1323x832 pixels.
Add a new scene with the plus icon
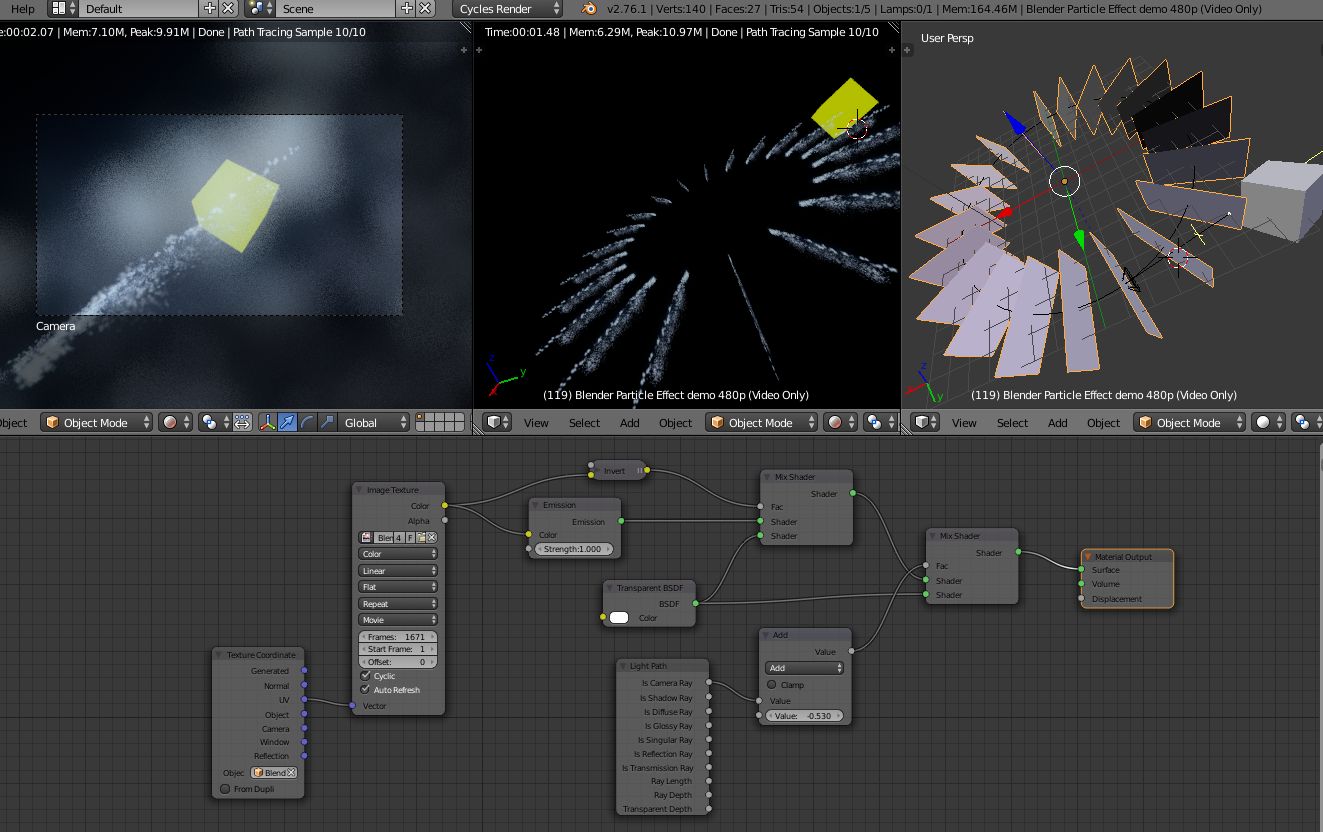click(407, 8)
